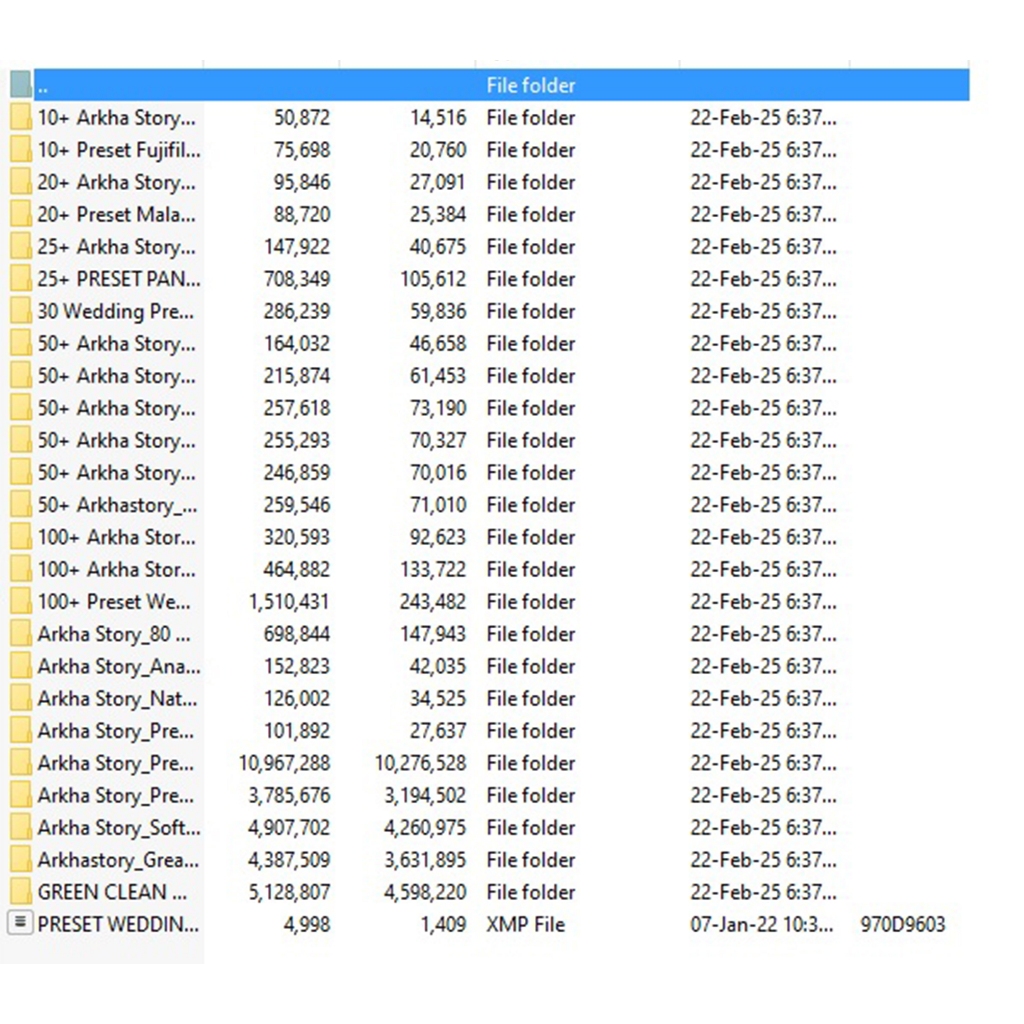Click the packed size value 40,675
Image resolution: width=1024 pixels, height=1024 pixels.
pos(438,247)
